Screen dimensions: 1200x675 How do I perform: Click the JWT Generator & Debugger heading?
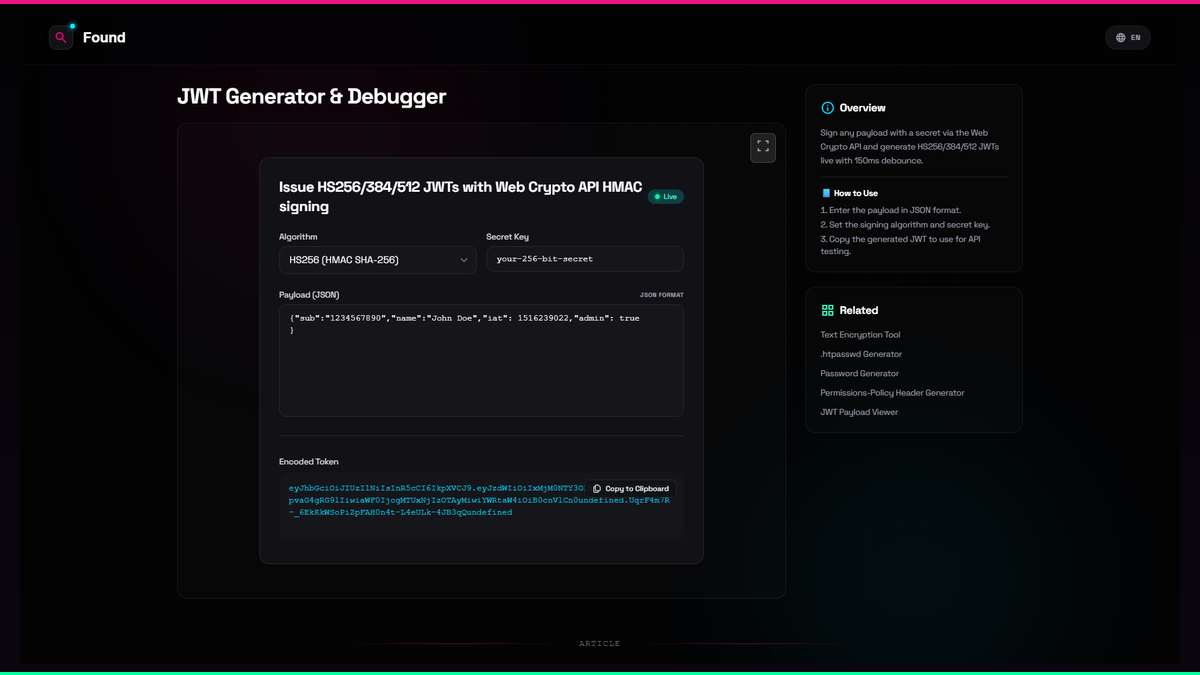[312, 97]
